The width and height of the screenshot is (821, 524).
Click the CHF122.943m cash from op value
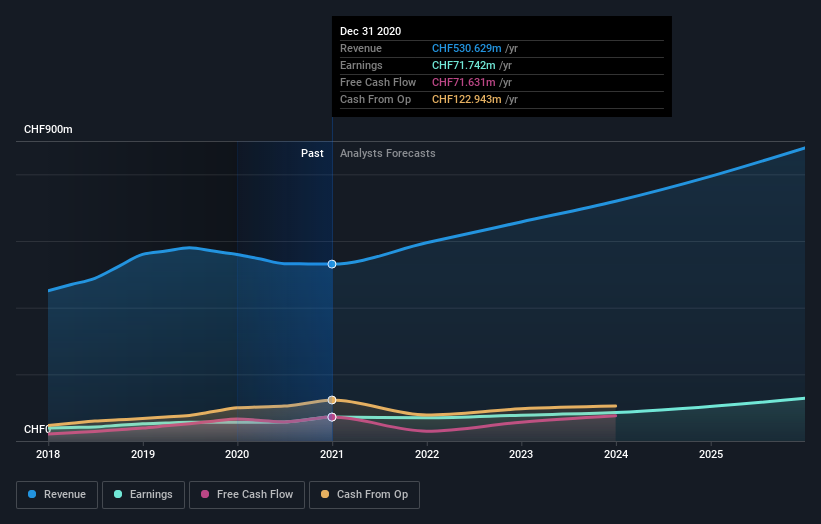click(467, 99)
